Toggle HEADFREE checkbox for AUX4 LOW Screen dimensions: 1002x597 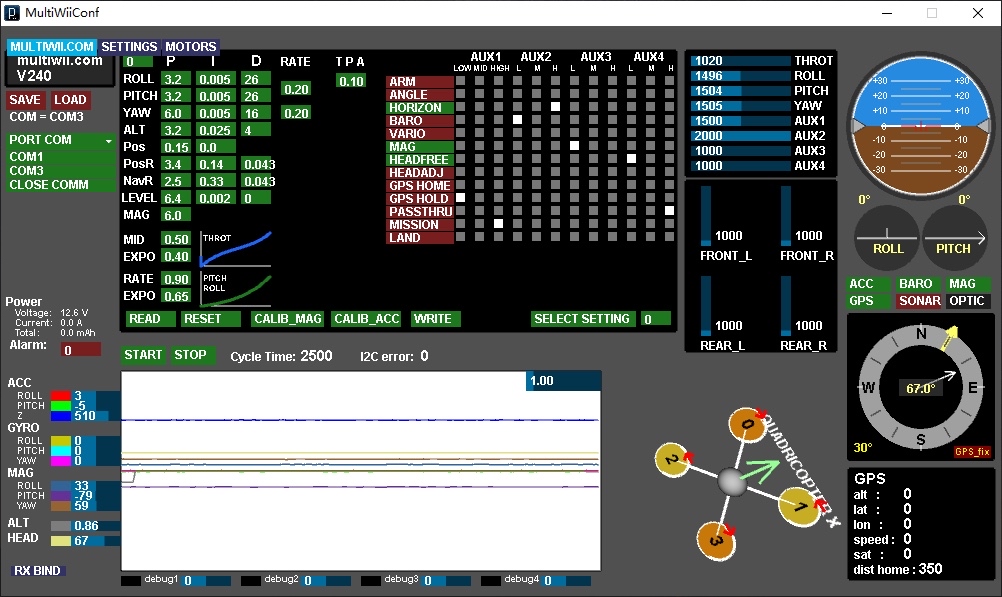tap(631, 159)
